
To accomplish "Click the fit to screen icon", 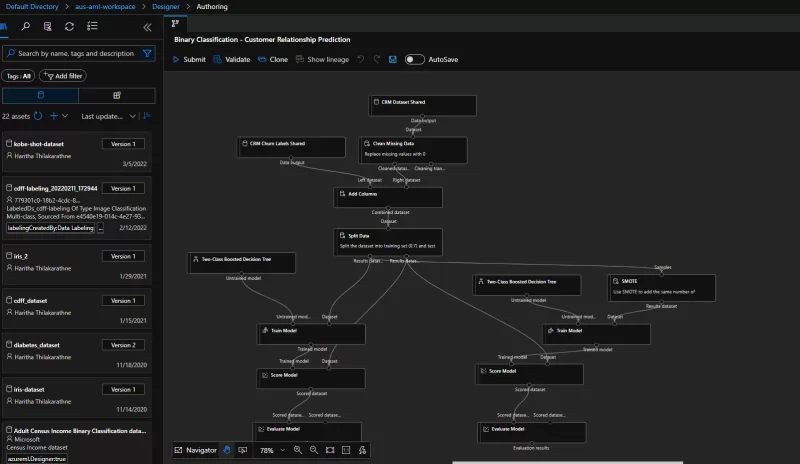I will (329, 451).
